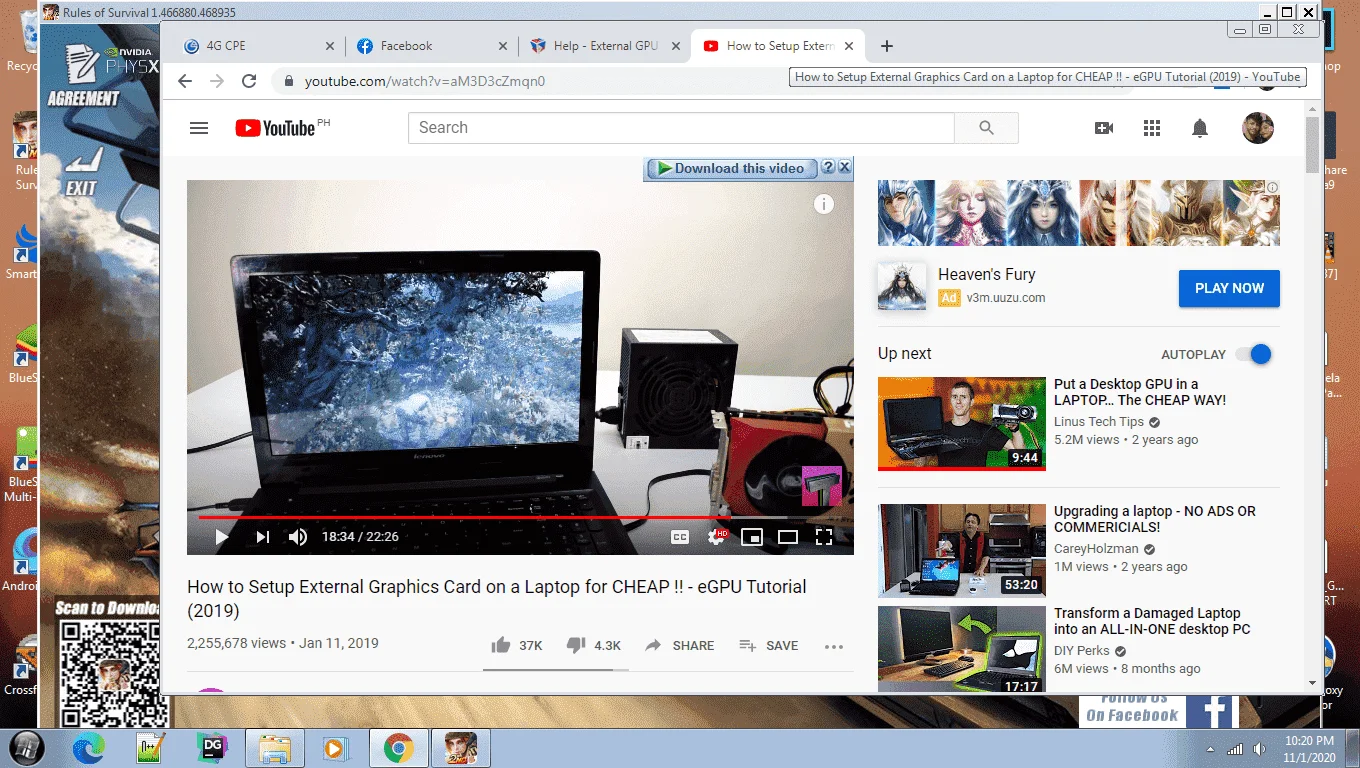This screenshot has height=768, width=1360.
Task: Close the Facebook tab
Action: 504,46
